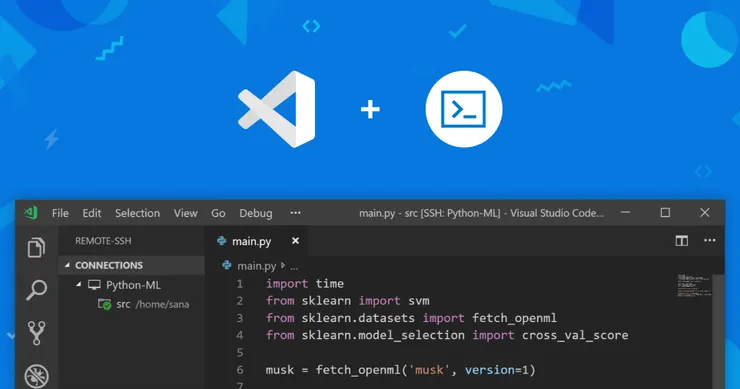Click the VS Code logo in title bar
The height and width of the screenshot is (389, 740).
(31, 213)
